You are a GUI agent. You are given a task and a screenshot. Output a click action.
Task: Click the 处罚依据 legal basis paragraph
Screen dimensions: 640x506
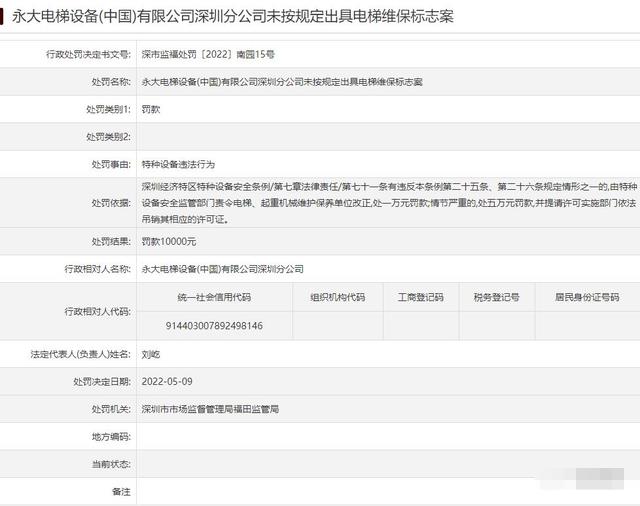click(x=385, y=202)
